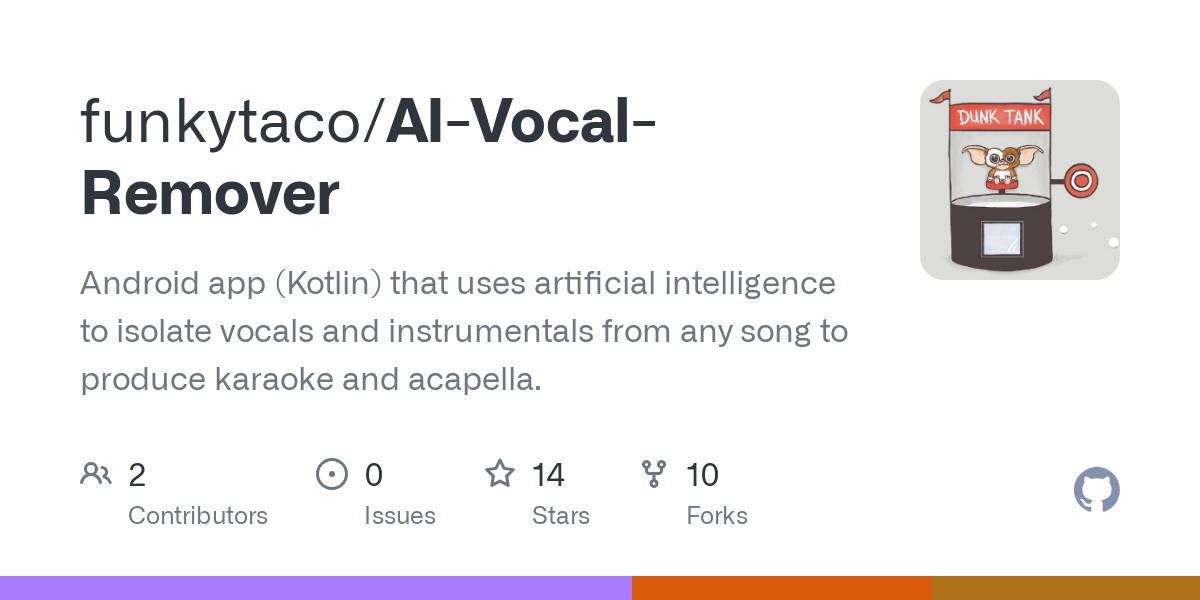Click the orange language bar segment
Viewport: 1200px width, 600px height.
point(782,588)
